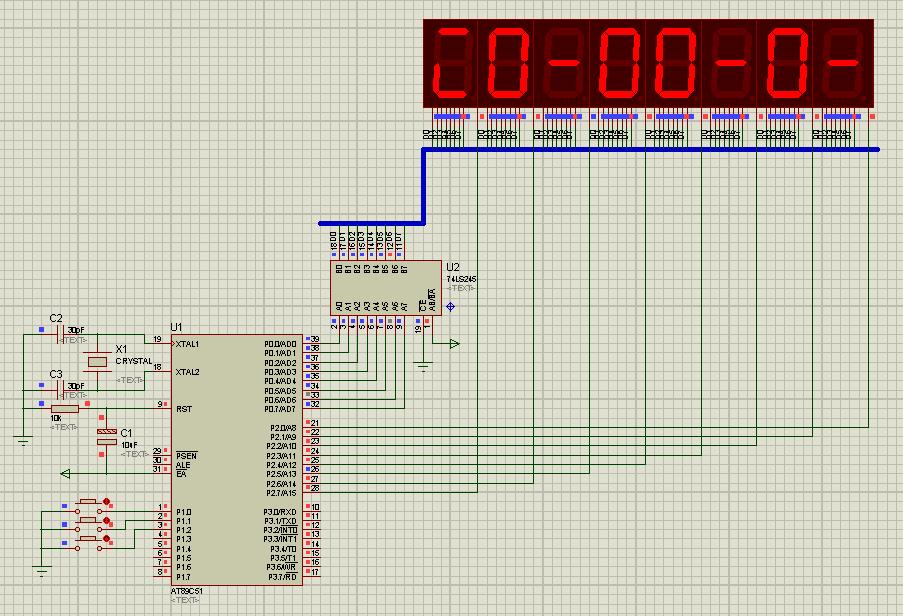Click the crystal X1 component symbol
Image resolution: width=903 pixels, height=616 pixels.
[97, 362]
